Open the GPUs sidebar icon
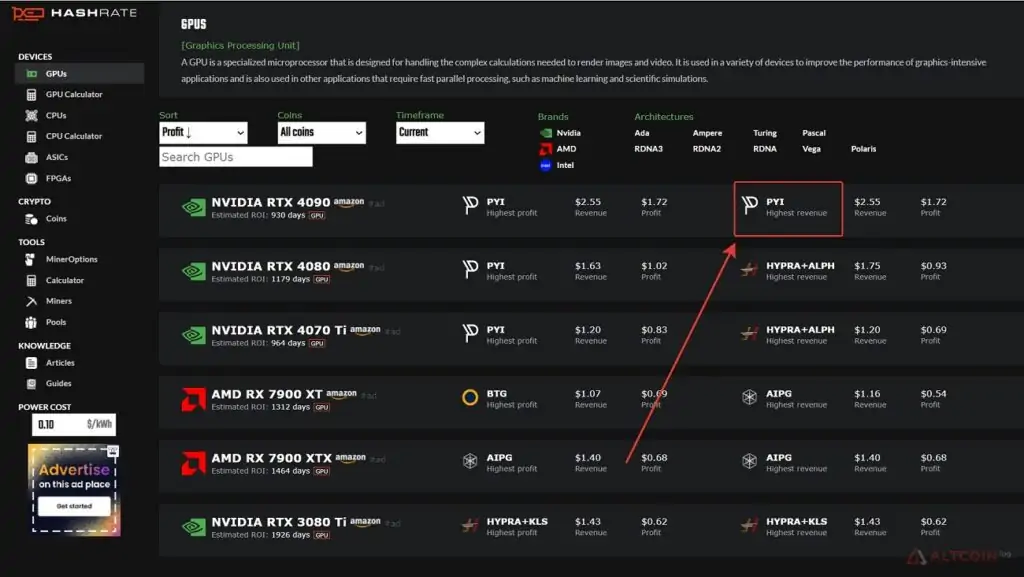 pos(31,74)
